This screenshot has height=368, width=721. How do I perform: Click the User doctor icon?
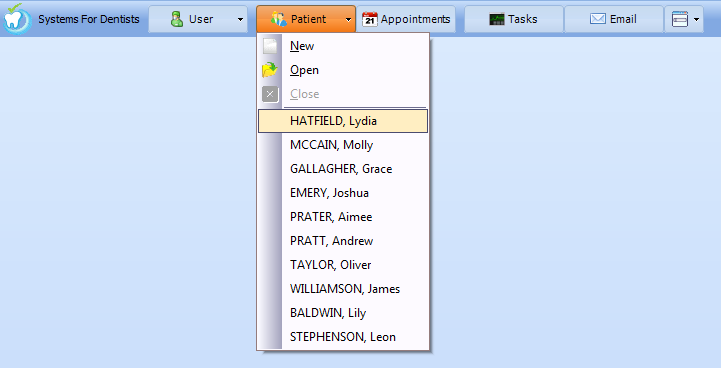tap(177, 19)
